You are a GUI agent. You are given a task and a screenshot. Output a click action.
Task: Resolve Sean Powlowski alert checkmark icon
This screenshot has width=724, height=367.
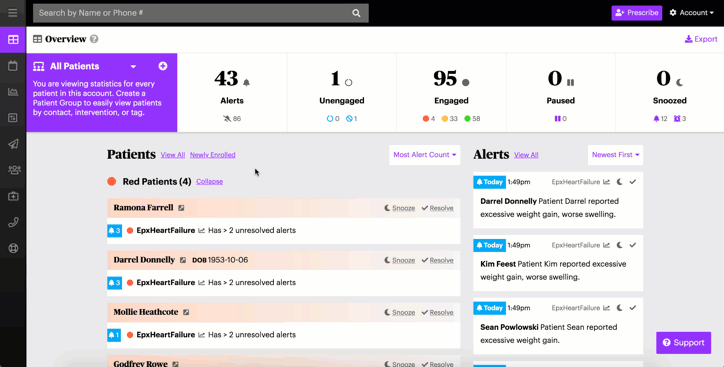coord(633,308)
